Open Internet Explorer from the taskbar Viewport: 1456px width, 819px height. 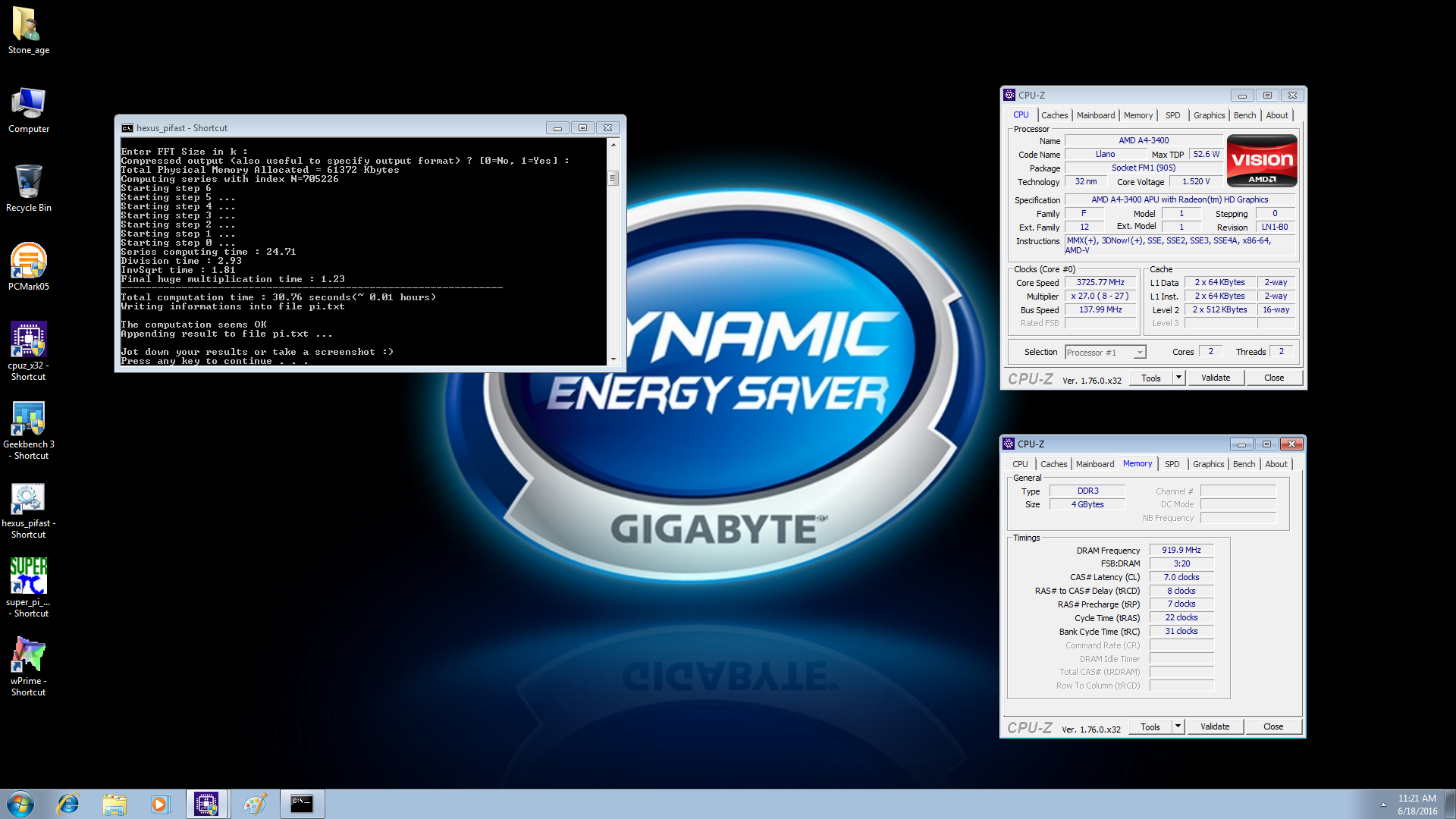coord(68,804)
